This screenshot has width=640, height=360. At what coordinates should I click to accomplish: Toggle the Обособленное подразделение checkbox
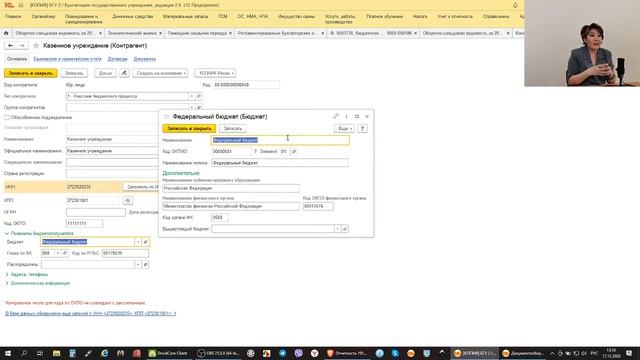7,118
